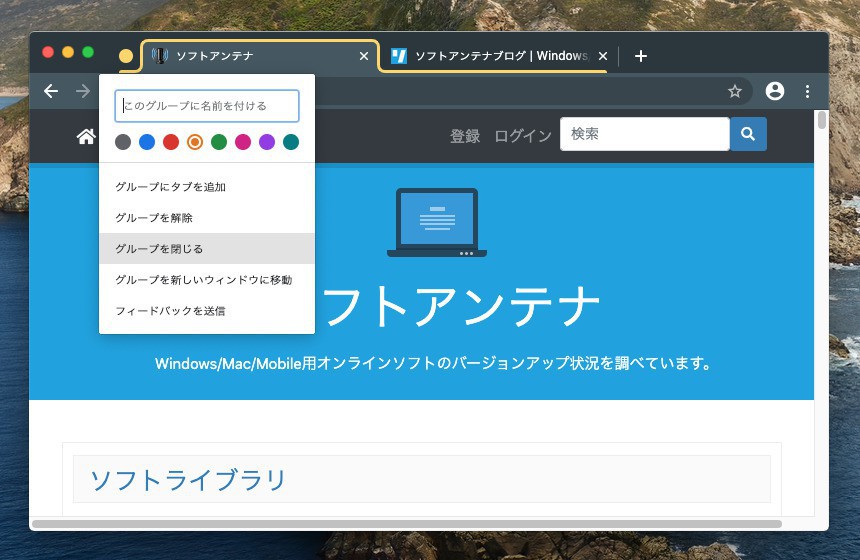Click the blue search magnifier button
The width and height of the screenshot is (860, 560).
pos(748,134)
